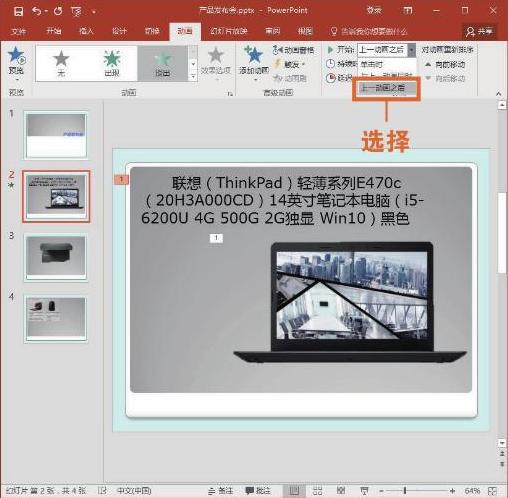Click the 预览 (Preview) star icon
The width and height of the screenshot is (508, 498).
click(16, 56)
